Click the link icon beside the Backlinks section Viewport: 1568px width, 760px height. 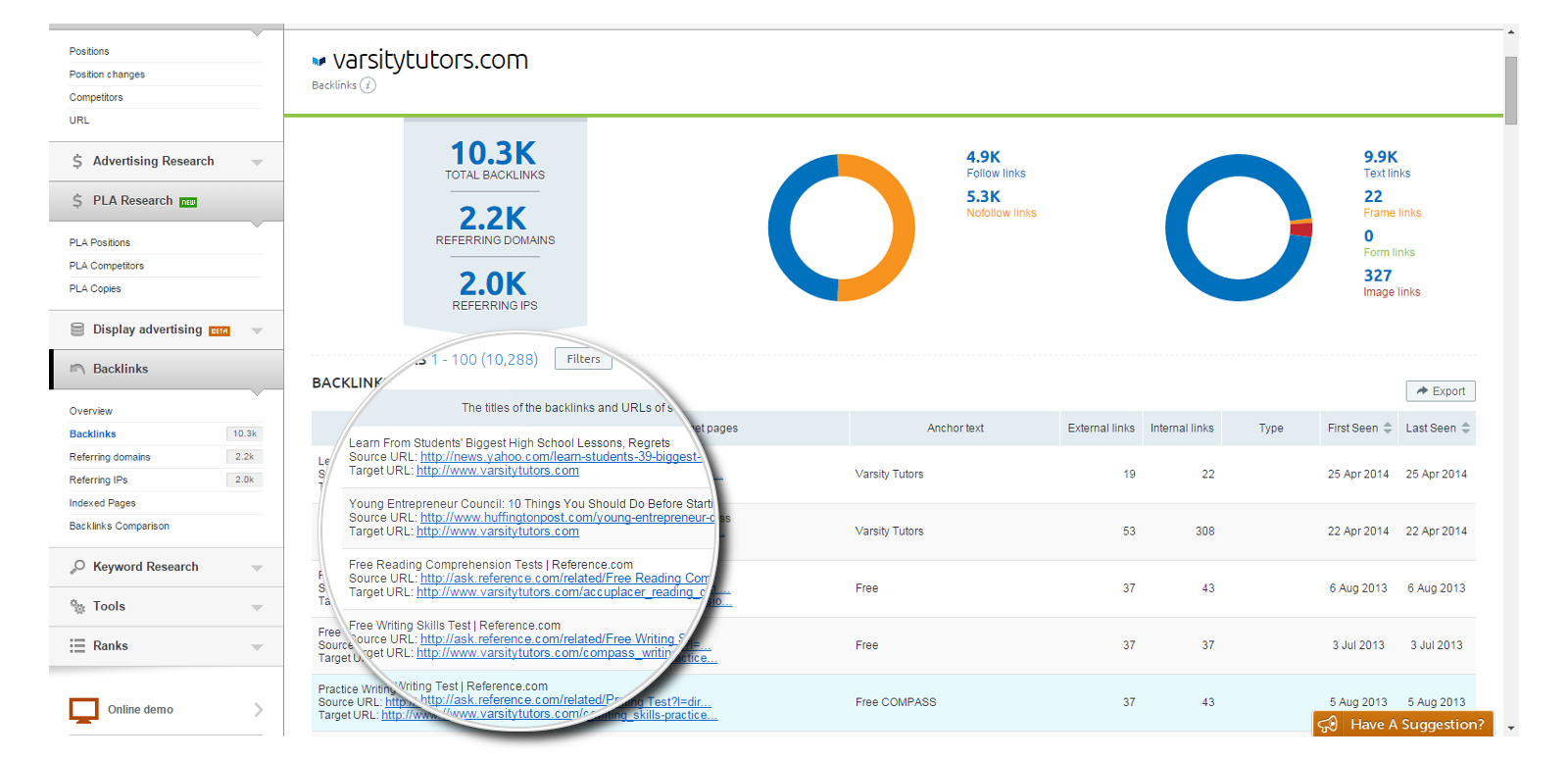click(x=77, y=369)
